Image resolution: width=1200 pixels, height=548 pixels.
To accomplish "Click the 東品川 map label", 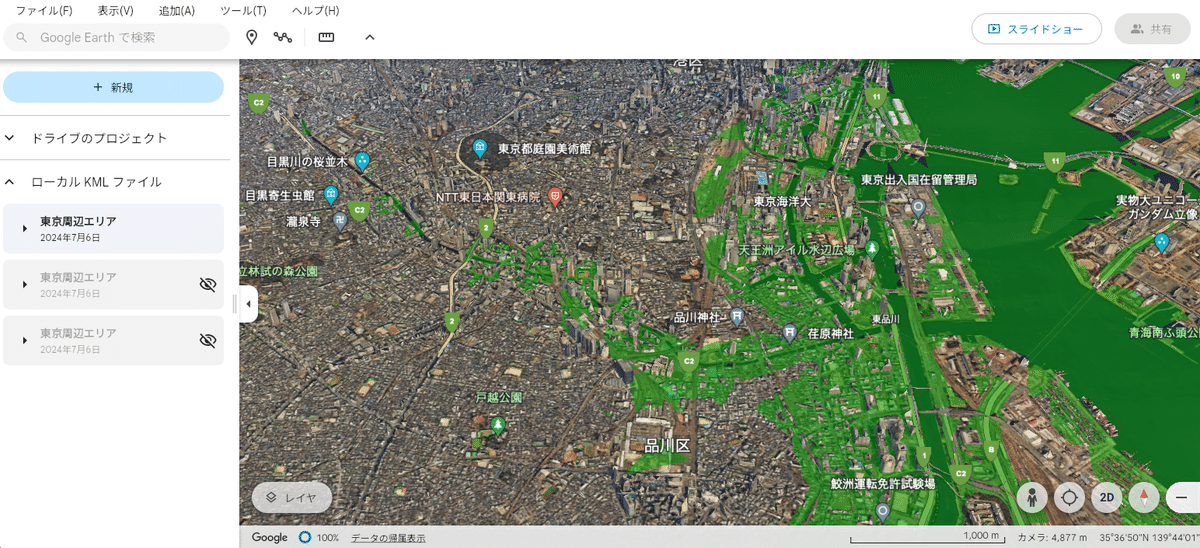I will point(886,319).
